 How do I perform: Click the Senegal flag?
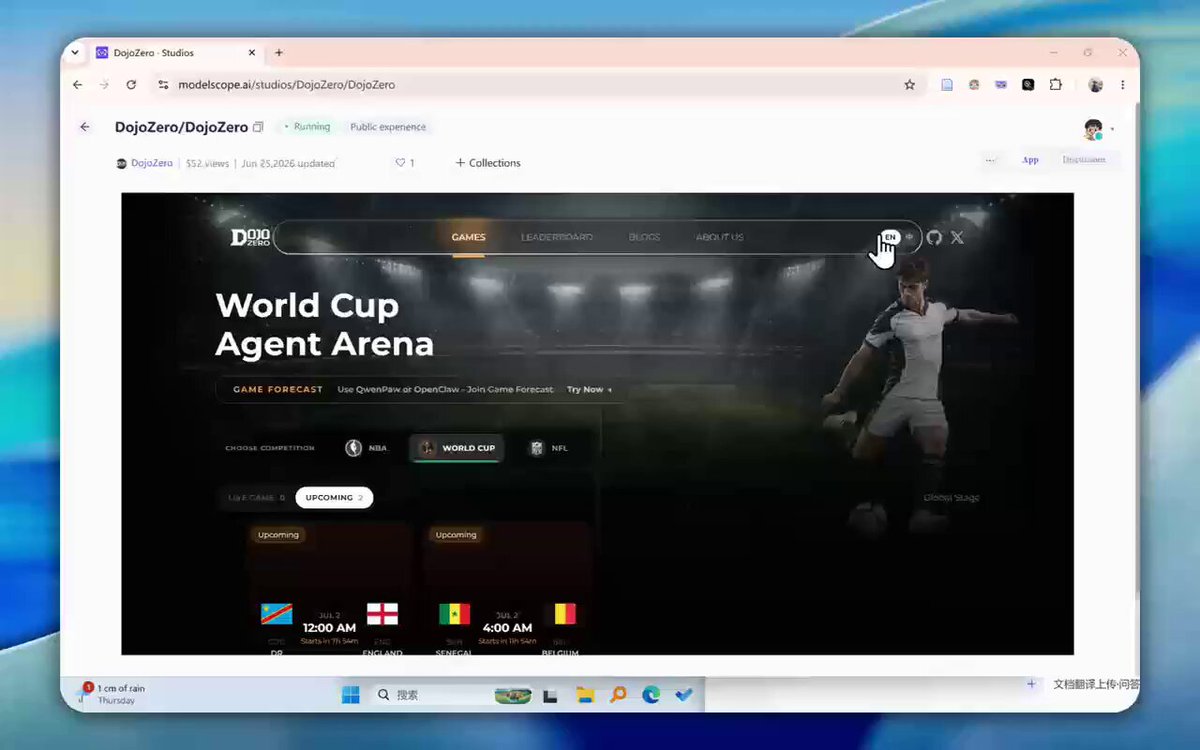click(454, 613)
